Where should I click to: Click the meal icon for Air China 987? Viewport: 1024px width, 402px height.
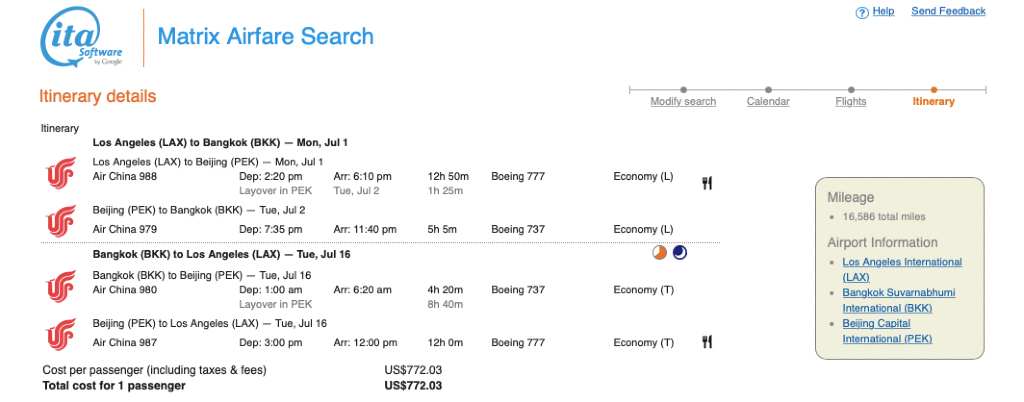(x=707, y=342)
